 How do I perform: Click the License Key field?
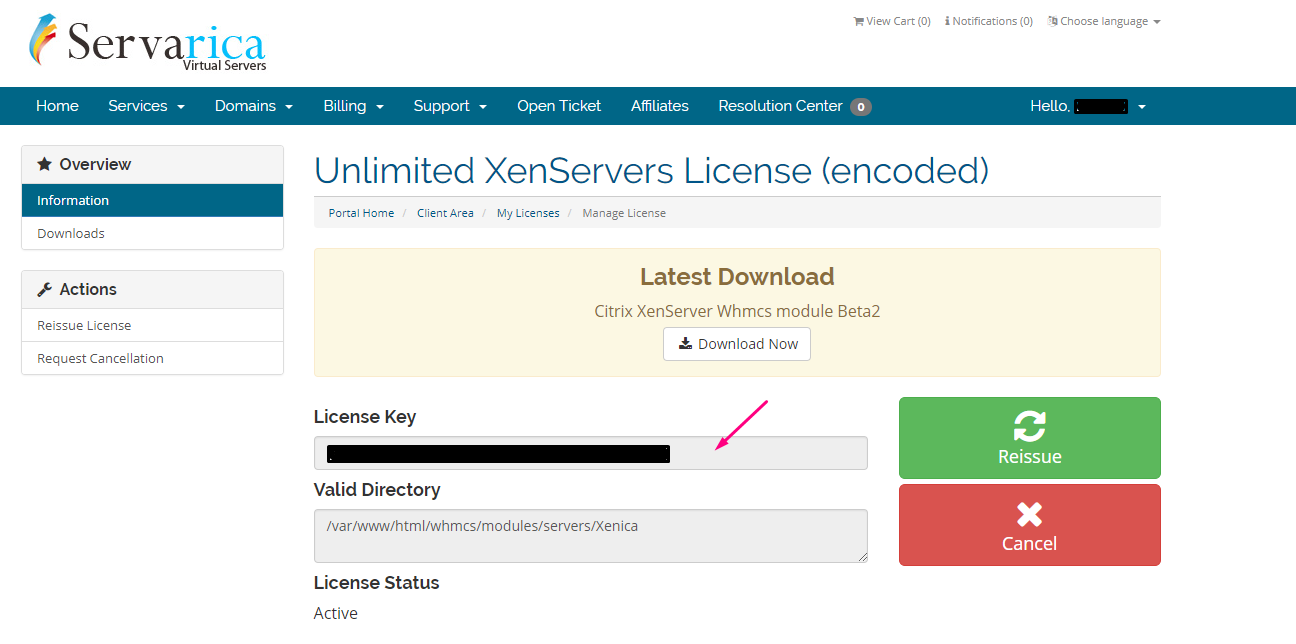[591, 453]
